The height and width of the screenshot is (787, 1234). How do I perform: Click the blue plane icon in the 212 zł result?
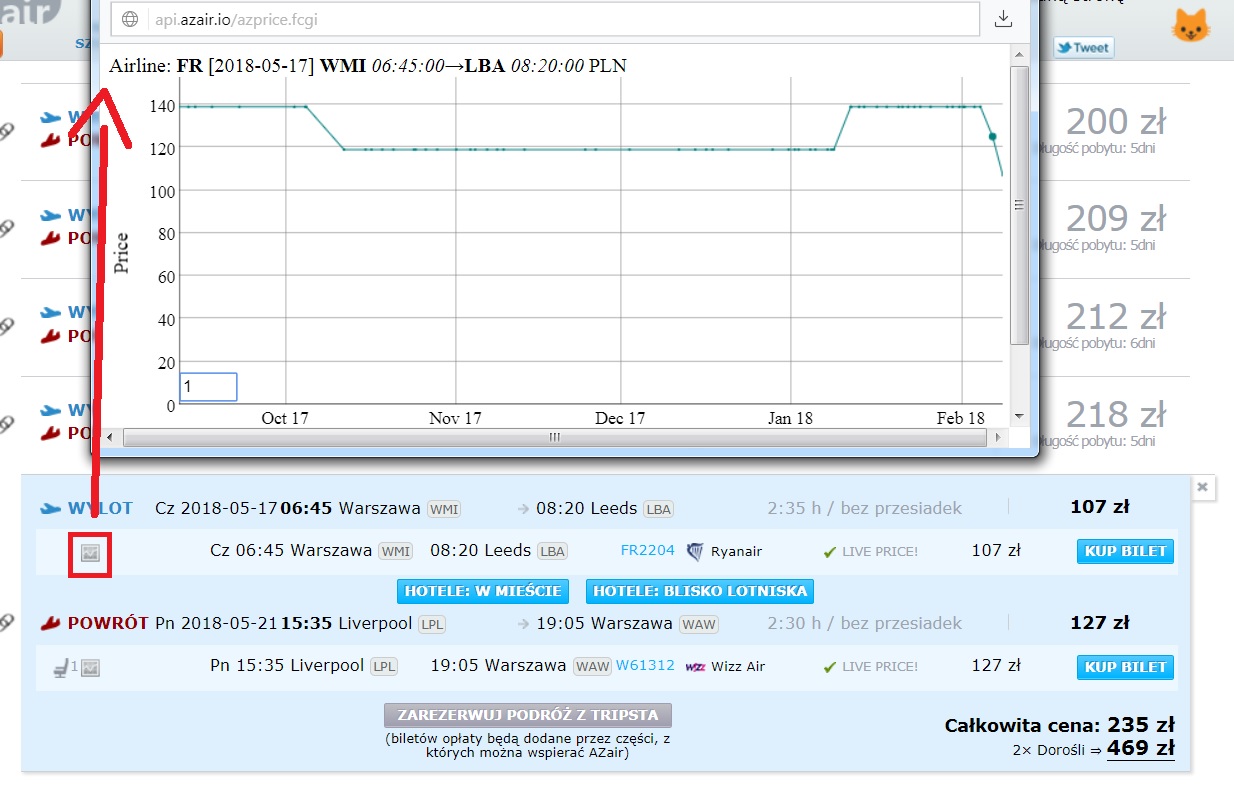(51, 313)
